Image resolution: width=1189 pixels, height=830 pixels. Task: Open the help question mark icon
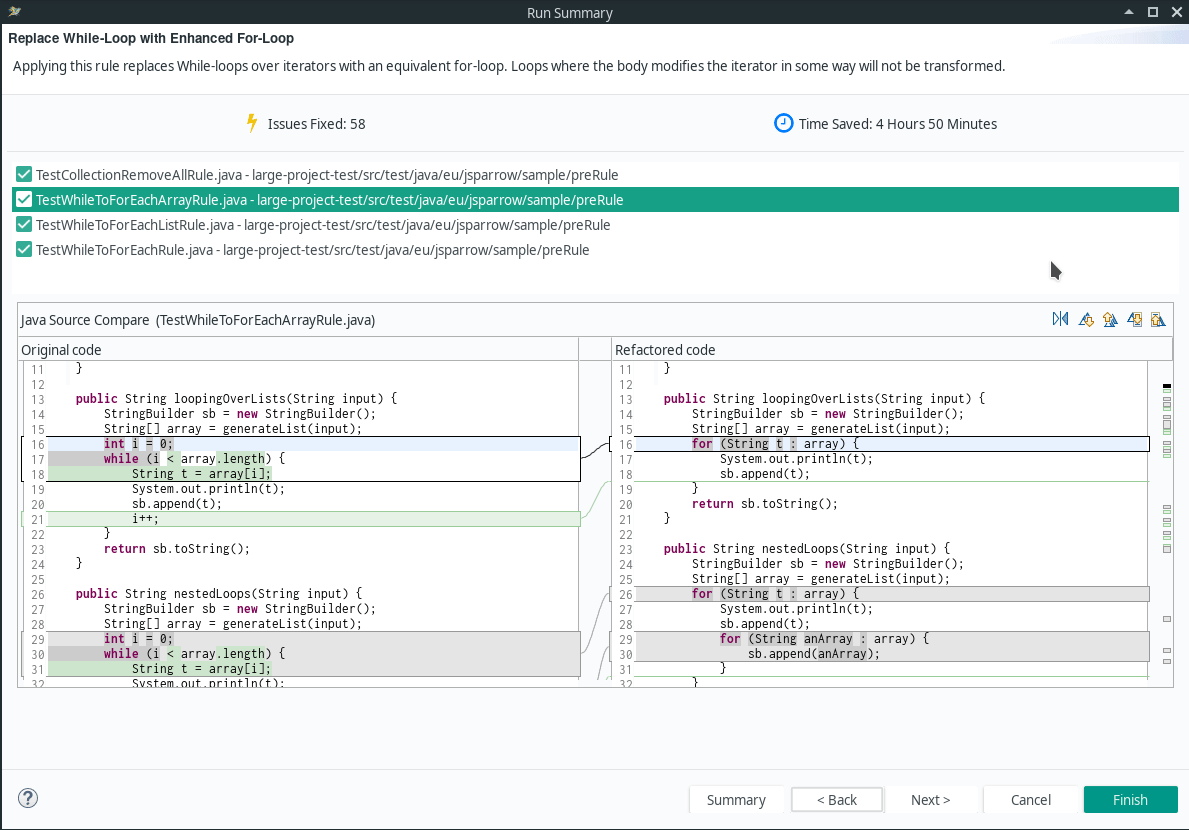(x=28, y=798)
